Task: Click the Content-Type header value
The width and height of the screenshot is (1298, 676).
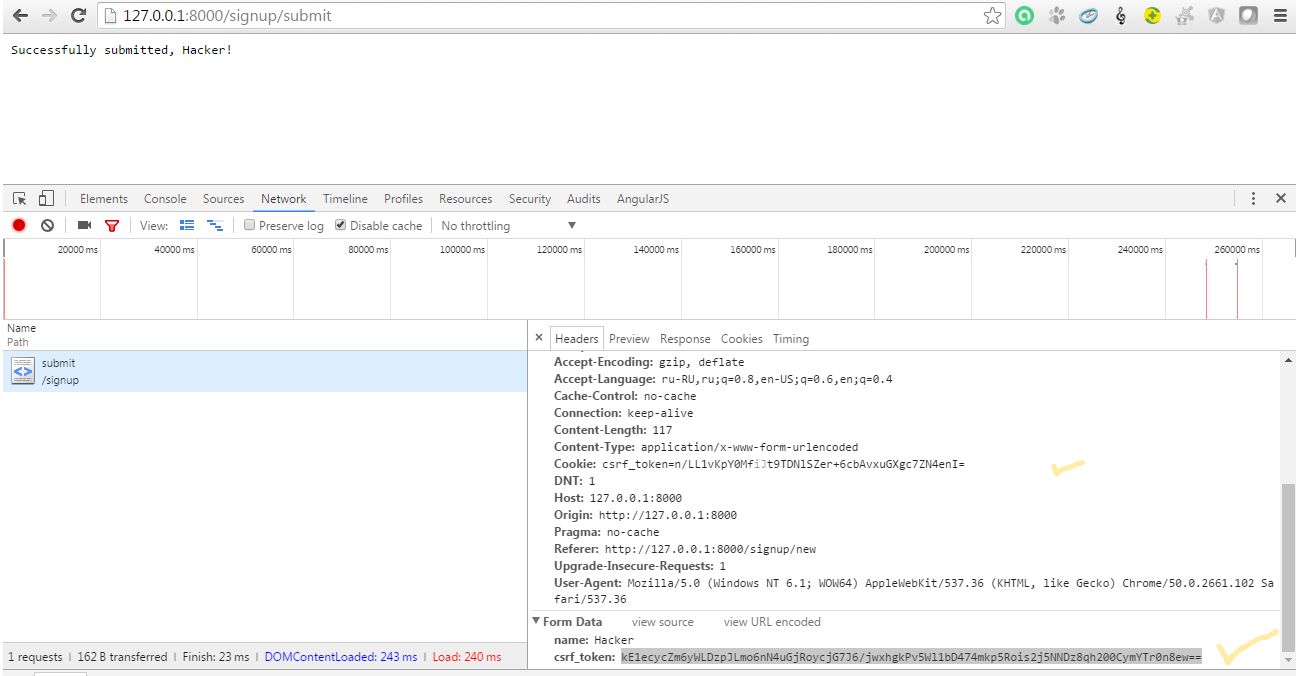Action: click(x=749, y=447)
